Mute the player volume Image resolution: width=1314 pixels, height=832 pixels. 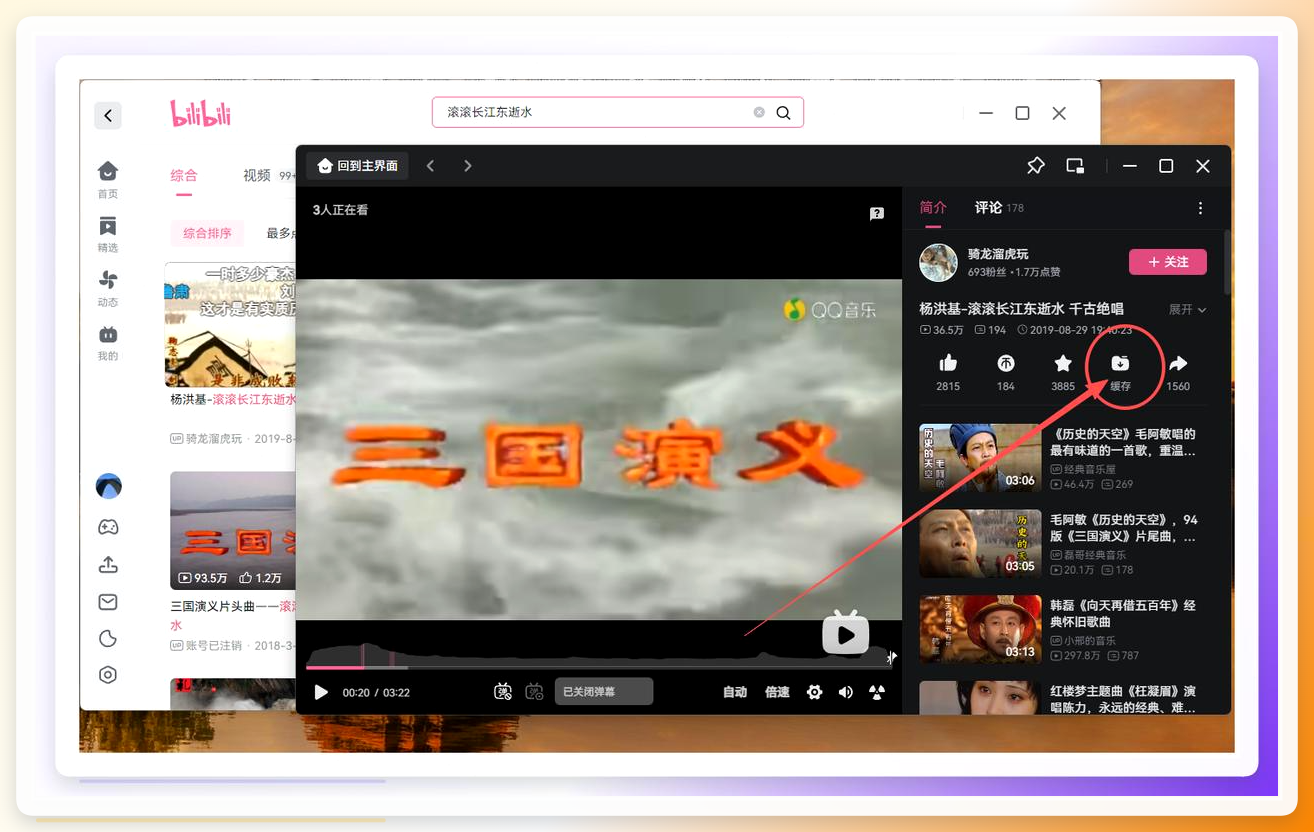[846, 692]
